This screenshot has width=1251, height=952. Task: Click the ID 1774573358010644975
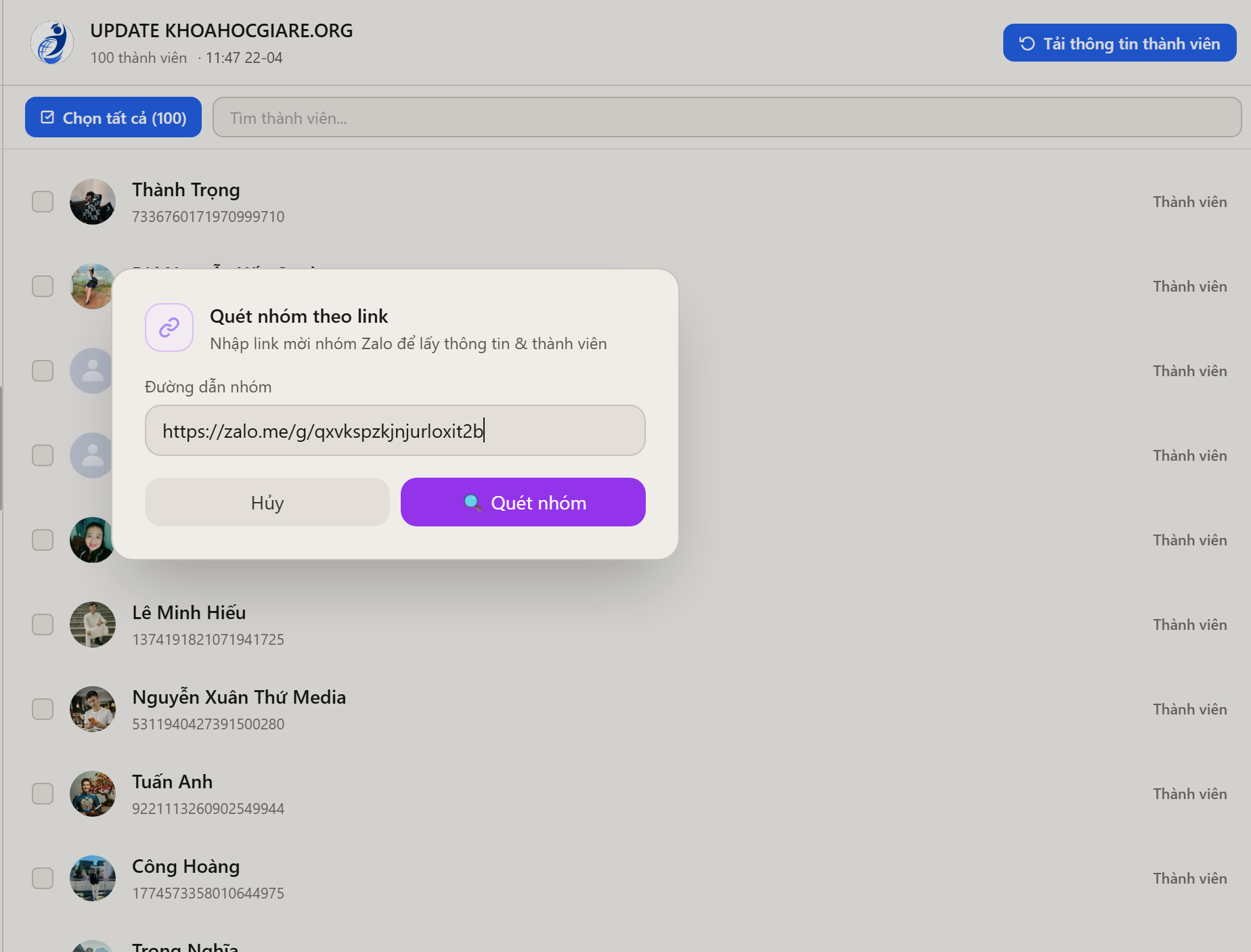pyautogui.click(x=208, y=893)
